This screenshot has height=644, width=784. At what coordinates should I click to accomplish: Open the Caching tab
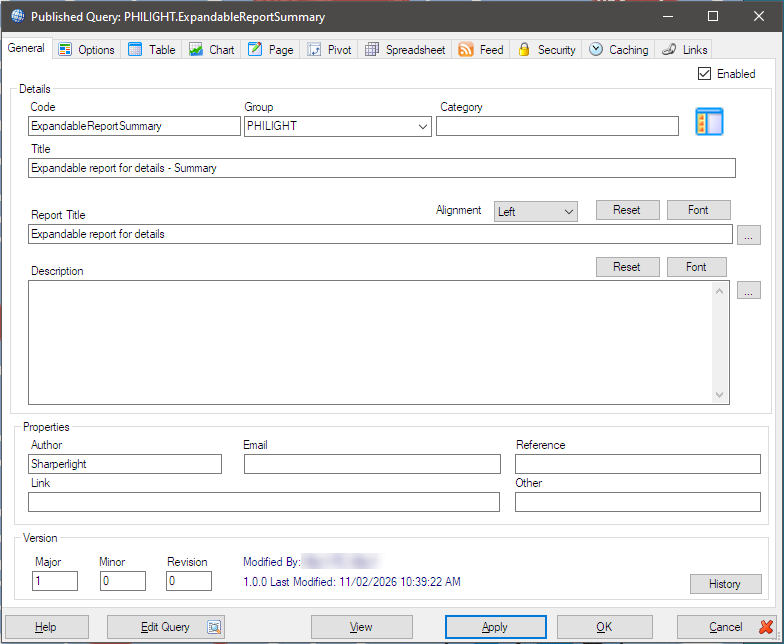[618, 50]
